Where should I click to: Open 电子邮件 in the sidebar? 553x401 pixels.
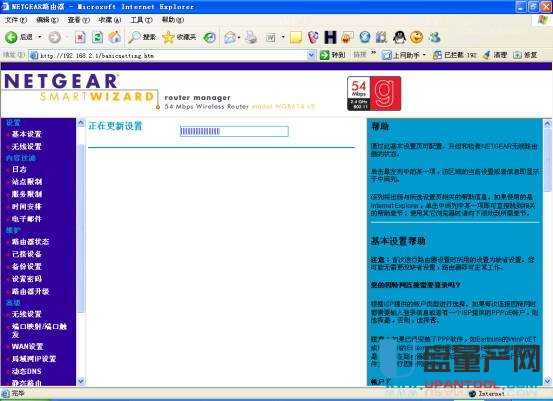click(x=27, y=219)
